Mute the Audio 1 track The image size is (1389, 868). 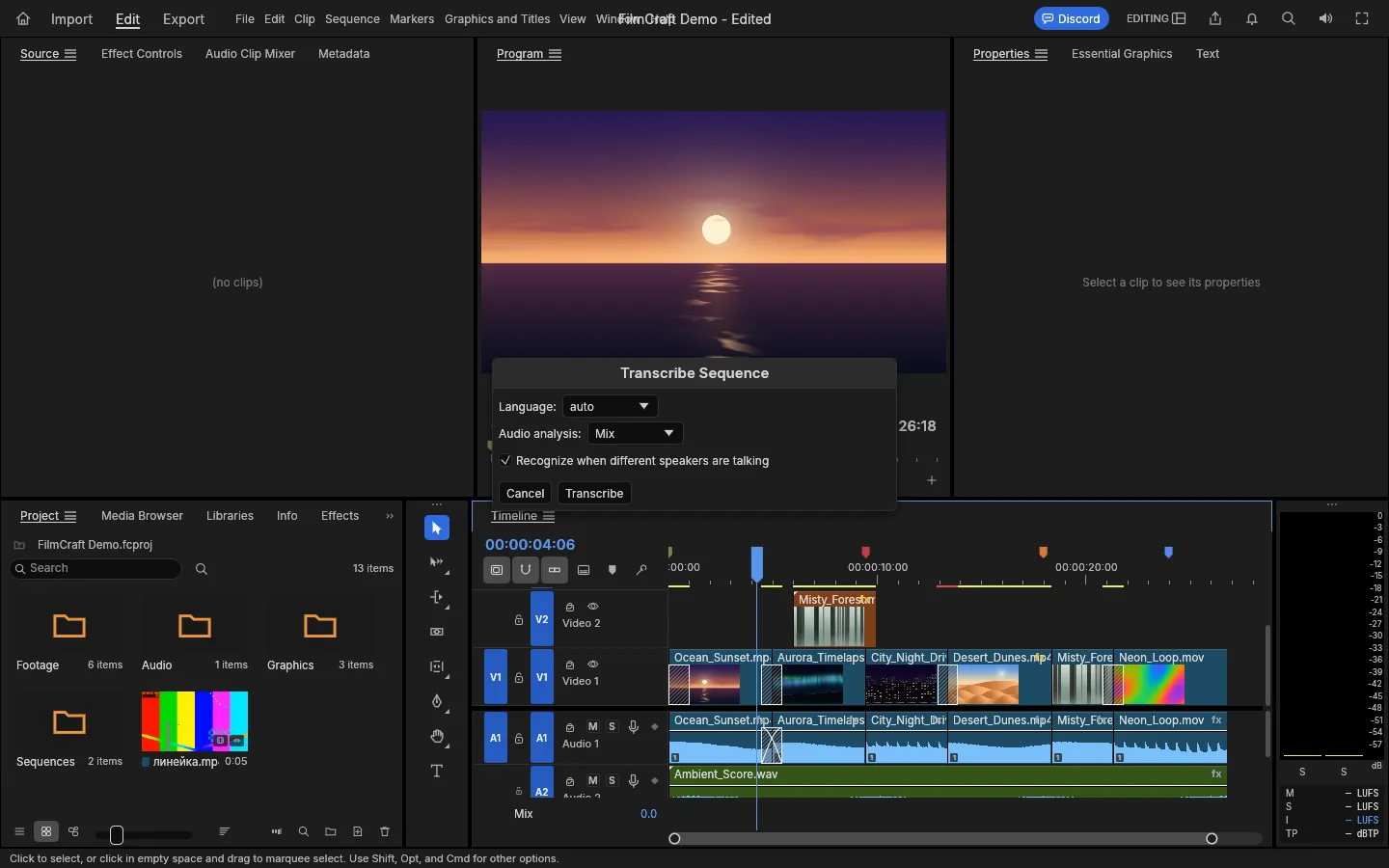(x=593, y=726)
